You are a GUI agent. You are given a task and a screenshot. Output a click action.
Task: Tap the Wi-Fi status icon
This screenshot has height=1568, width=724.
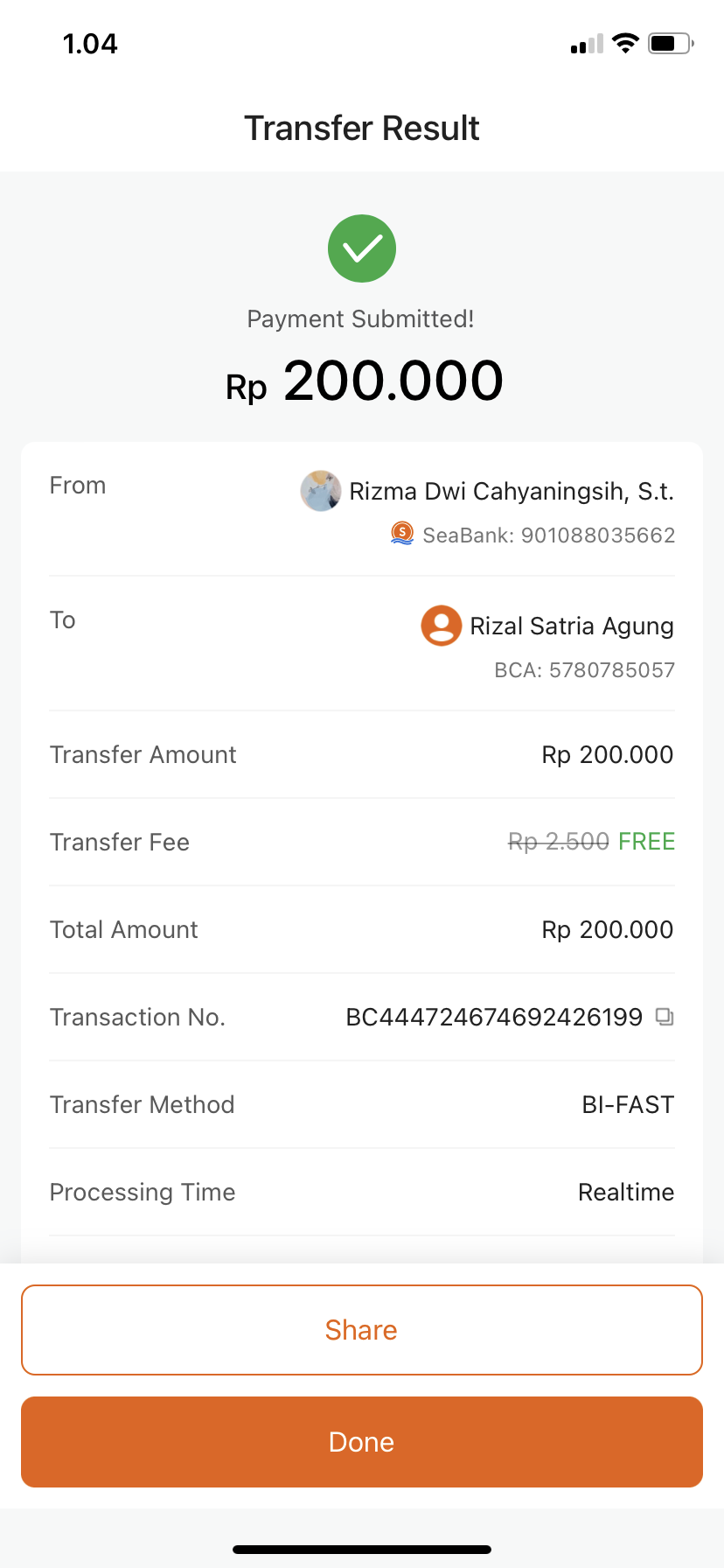625,43
